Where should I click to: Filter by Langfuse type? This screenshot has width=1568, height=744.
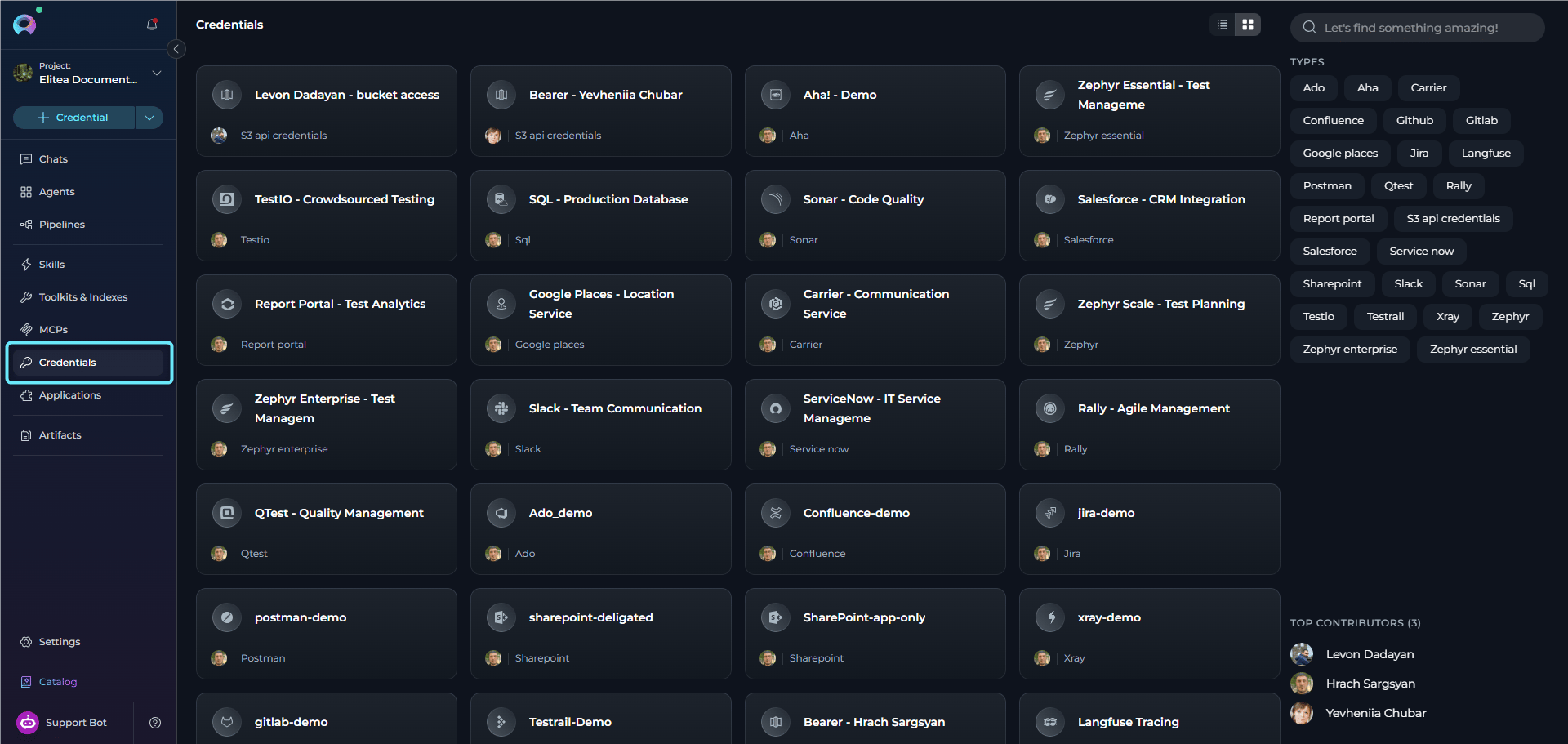[1486, 154]
